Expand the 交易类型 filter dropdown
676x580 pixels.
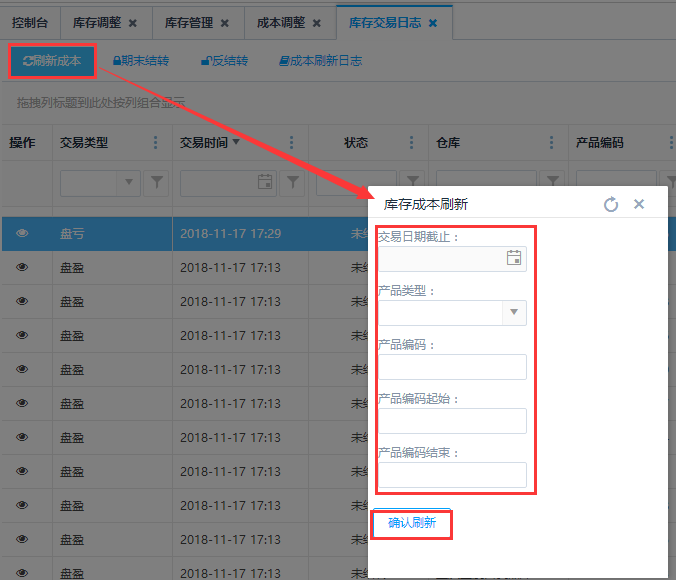pos(128,182)
